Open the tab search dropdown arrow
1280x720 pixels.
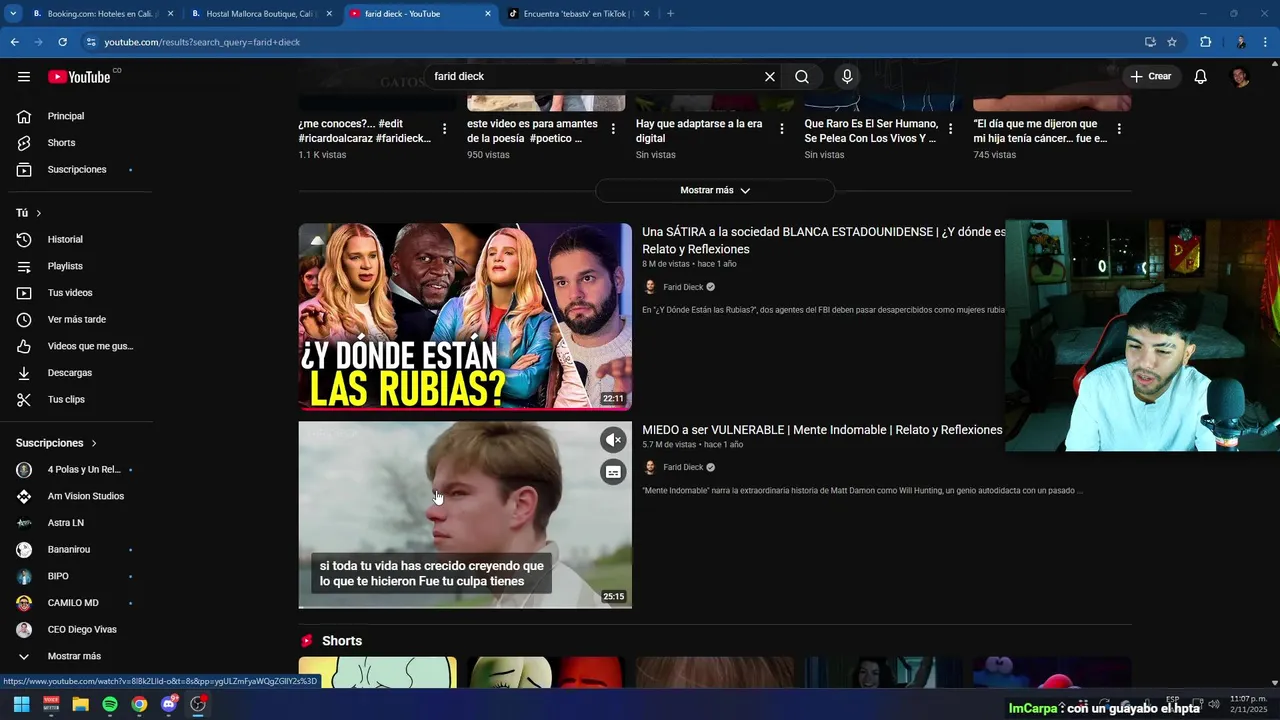(12, 14)
